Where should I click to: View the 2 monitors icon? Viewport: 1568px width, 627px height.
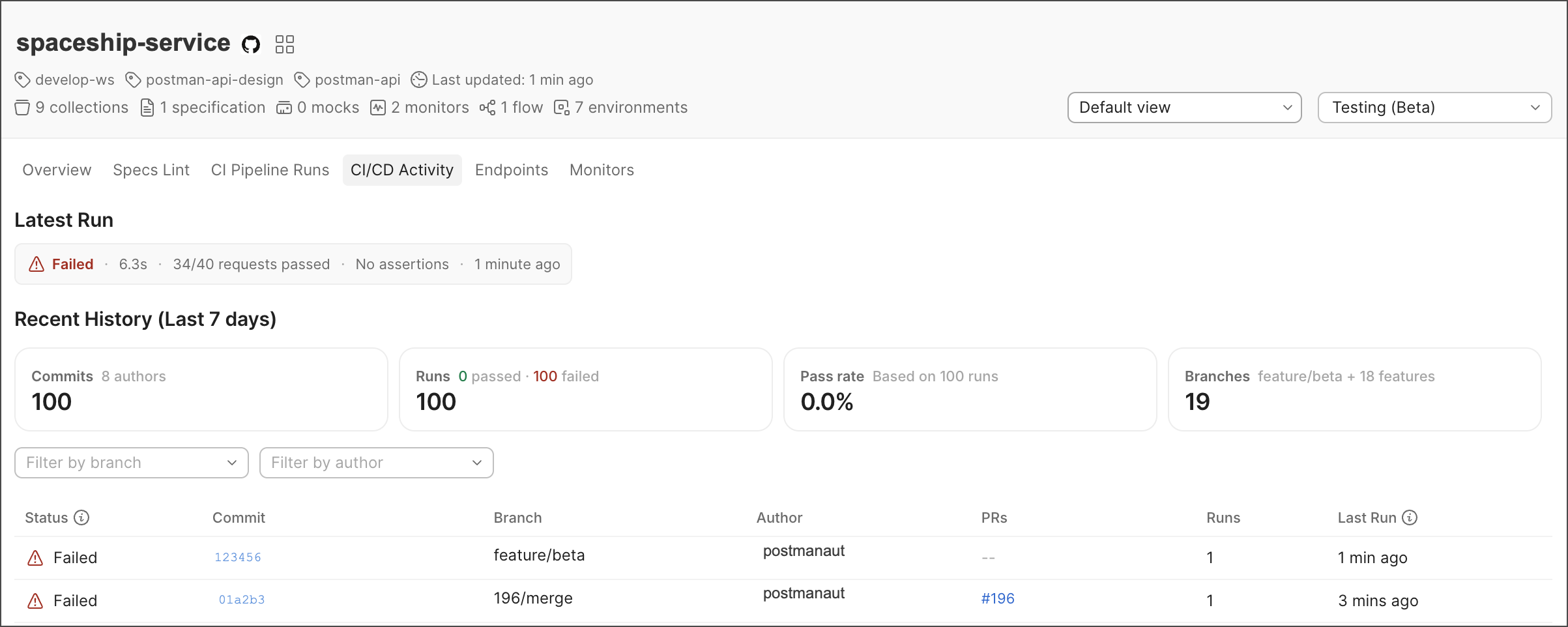pyautogui.click(x=378, y=108)
